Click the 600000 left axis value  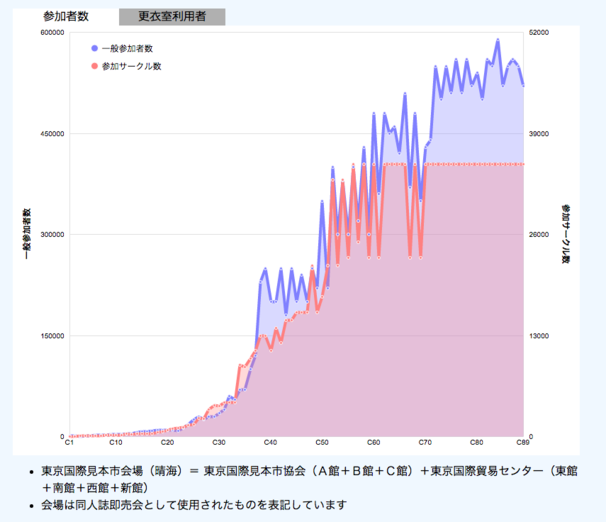point(52,33)
